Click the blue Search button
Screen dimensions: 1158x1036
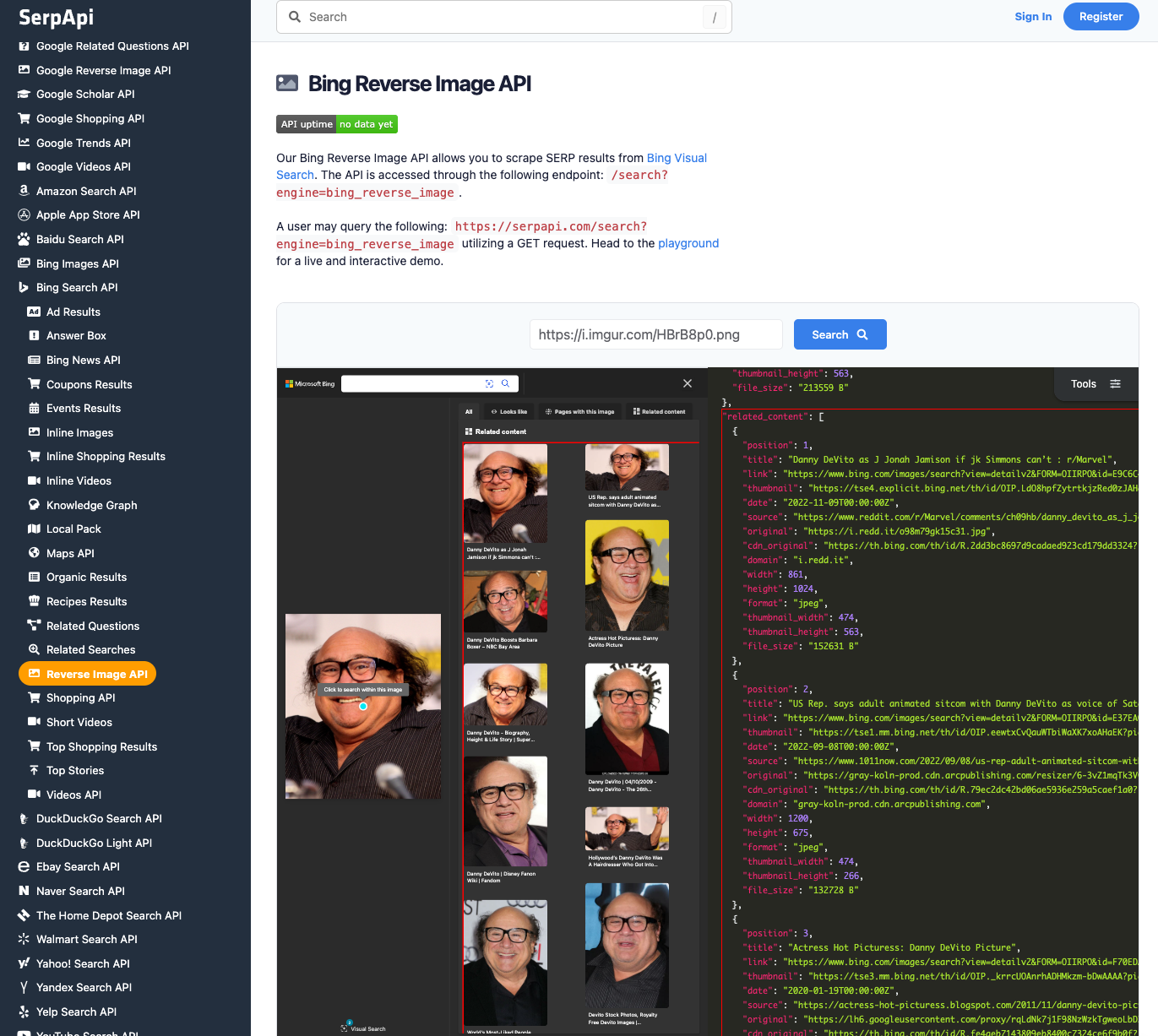(x=840, y=334)
